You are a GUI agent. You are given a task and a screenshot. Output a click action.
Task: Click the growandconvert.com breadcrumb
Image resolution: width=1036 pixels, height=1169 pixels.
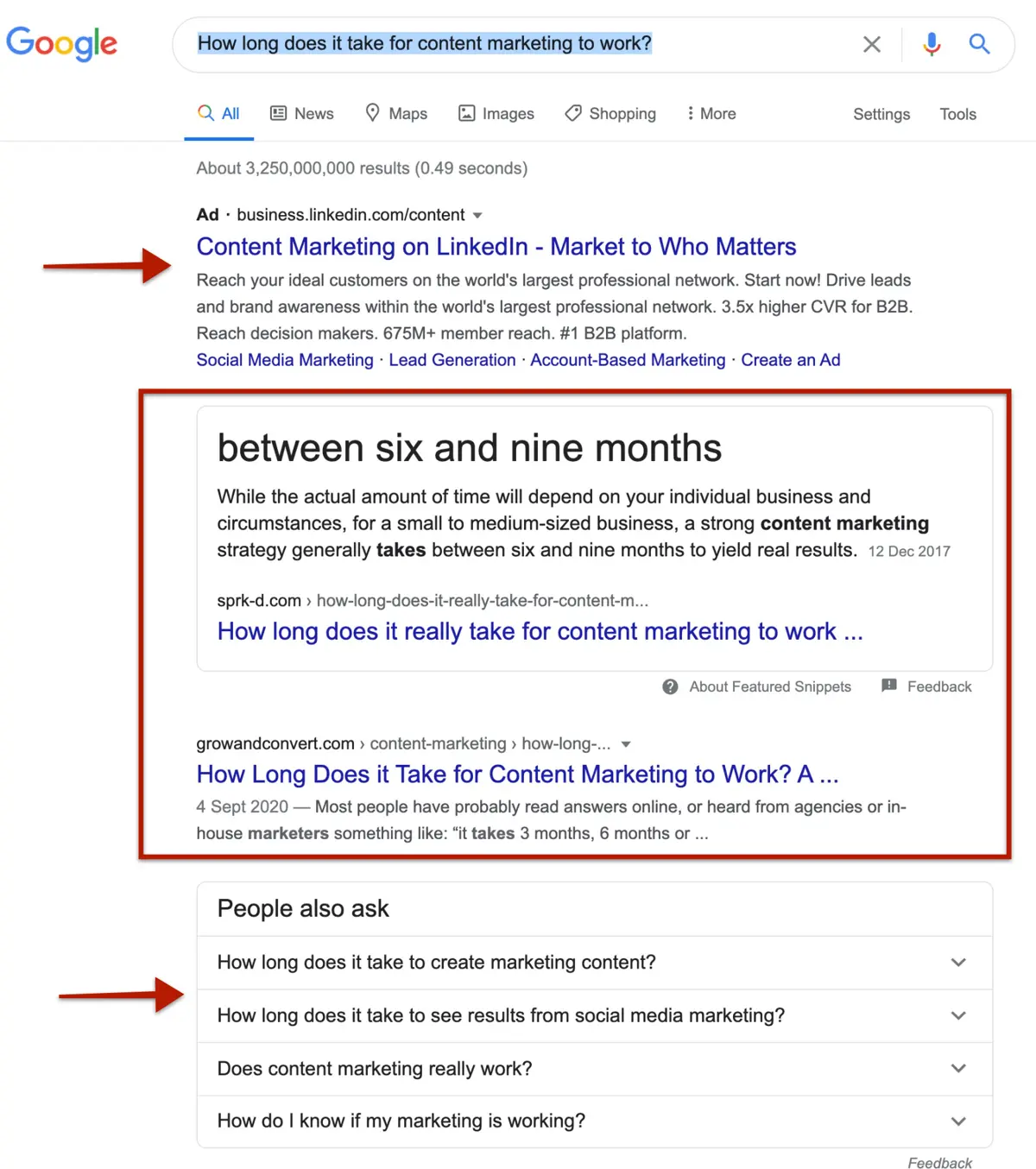[x=403, y=743]
